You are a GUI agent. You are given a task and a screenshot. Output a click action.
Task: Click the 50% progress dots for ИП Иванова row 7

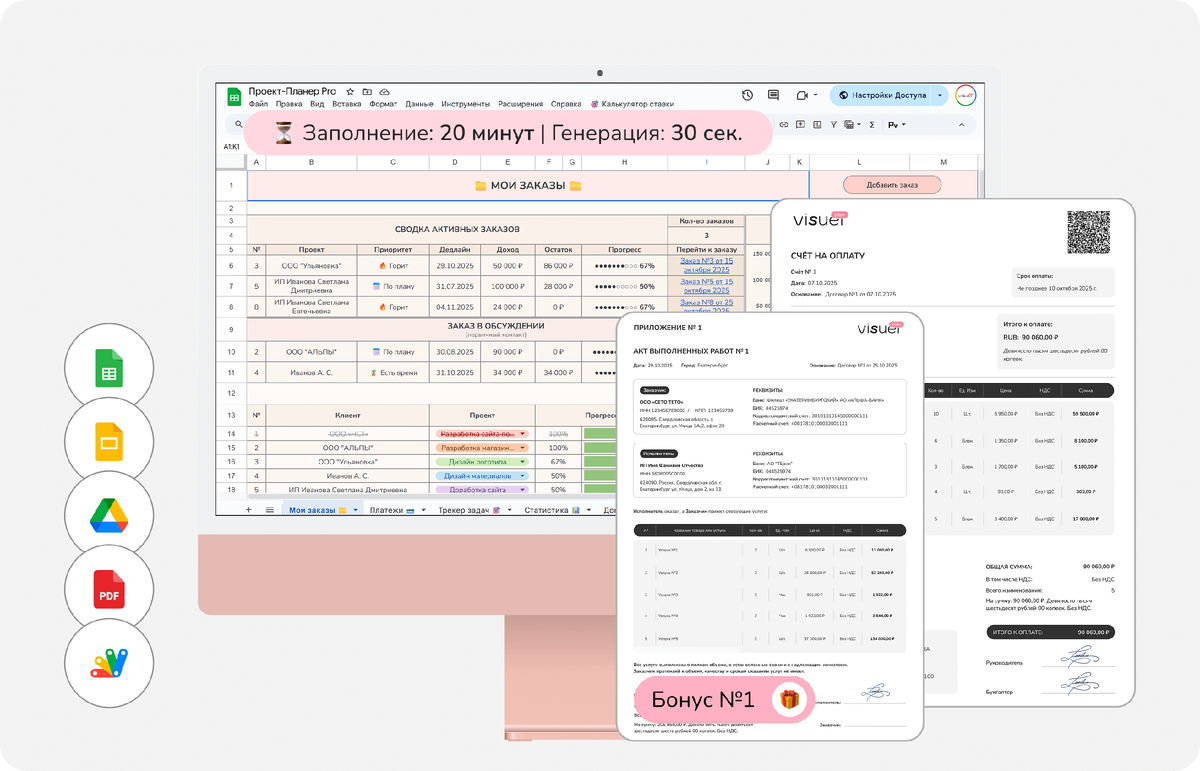pyautogui.click(x=624, y=286)
